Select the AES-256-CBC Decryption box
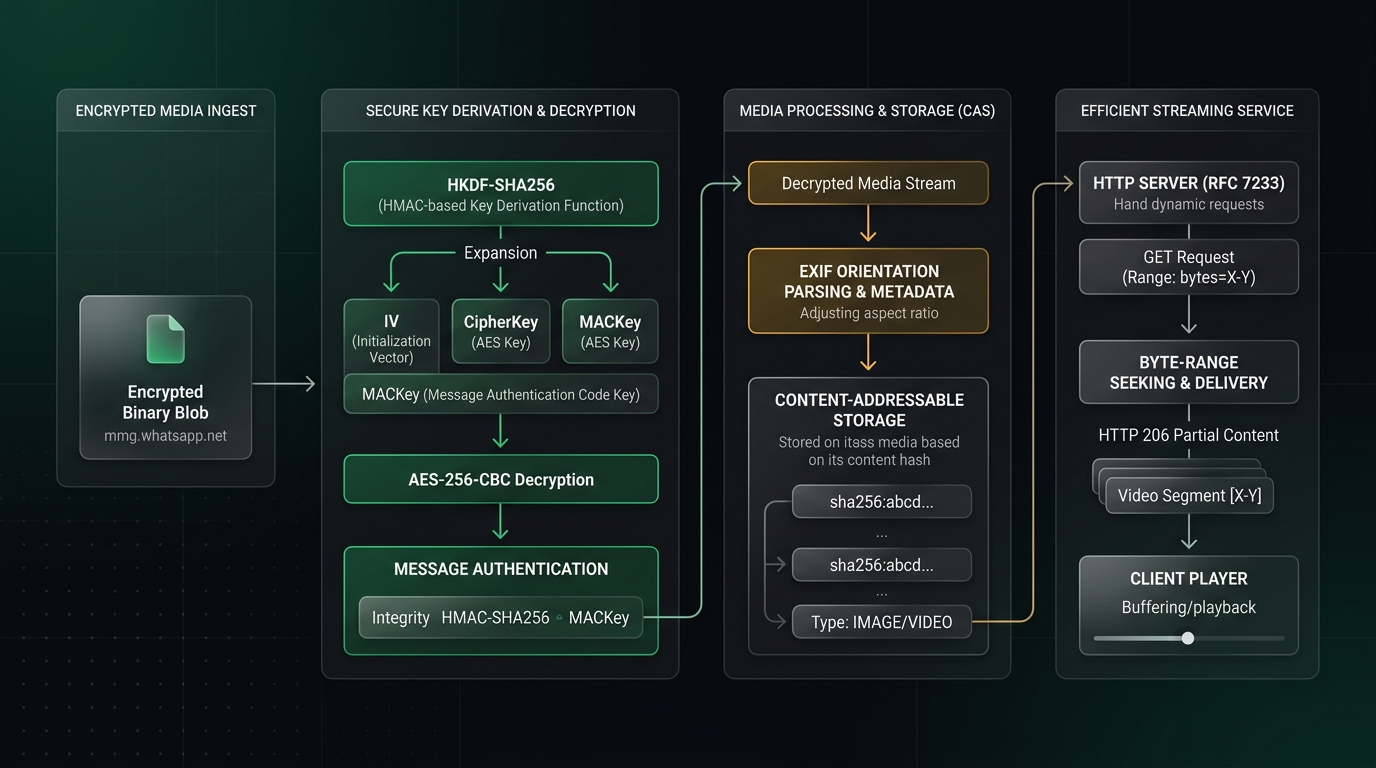This screenshot has width=1376, height=768. click(x=501, y=479)
